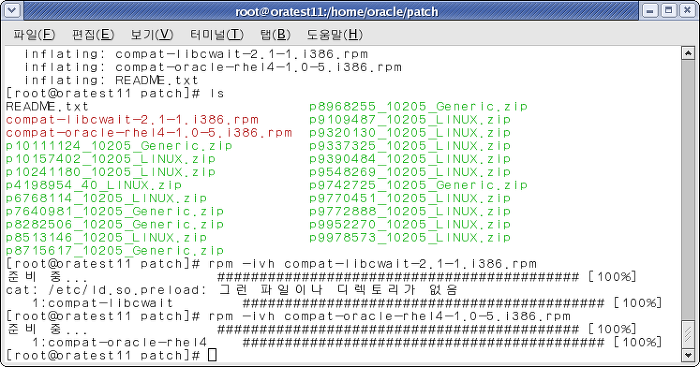
Task: Maximize the terminal window
Action: tap(669, 11)
